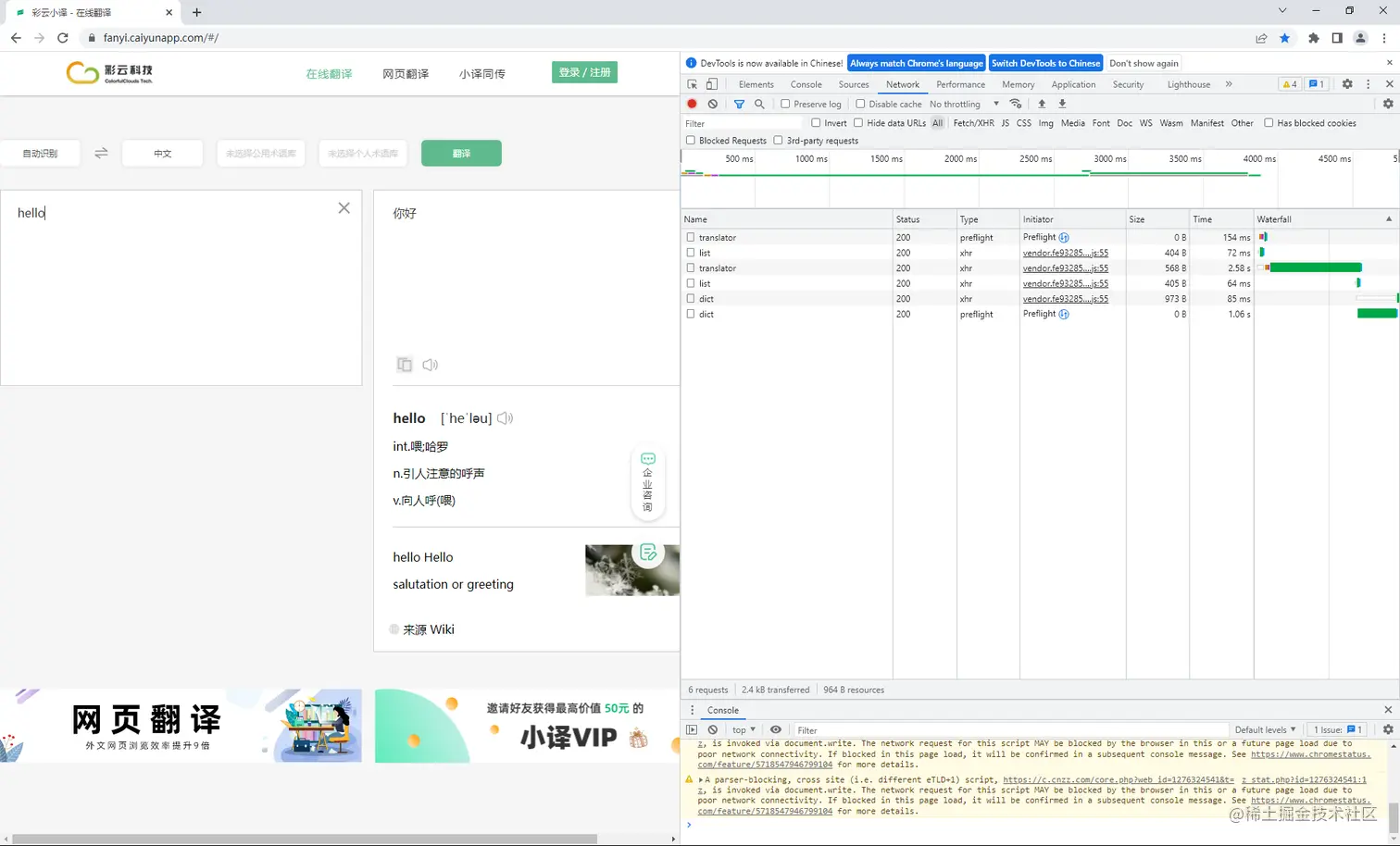
Task: Click Switch DevTools to Chinese
Action: tap(1045, 63)
